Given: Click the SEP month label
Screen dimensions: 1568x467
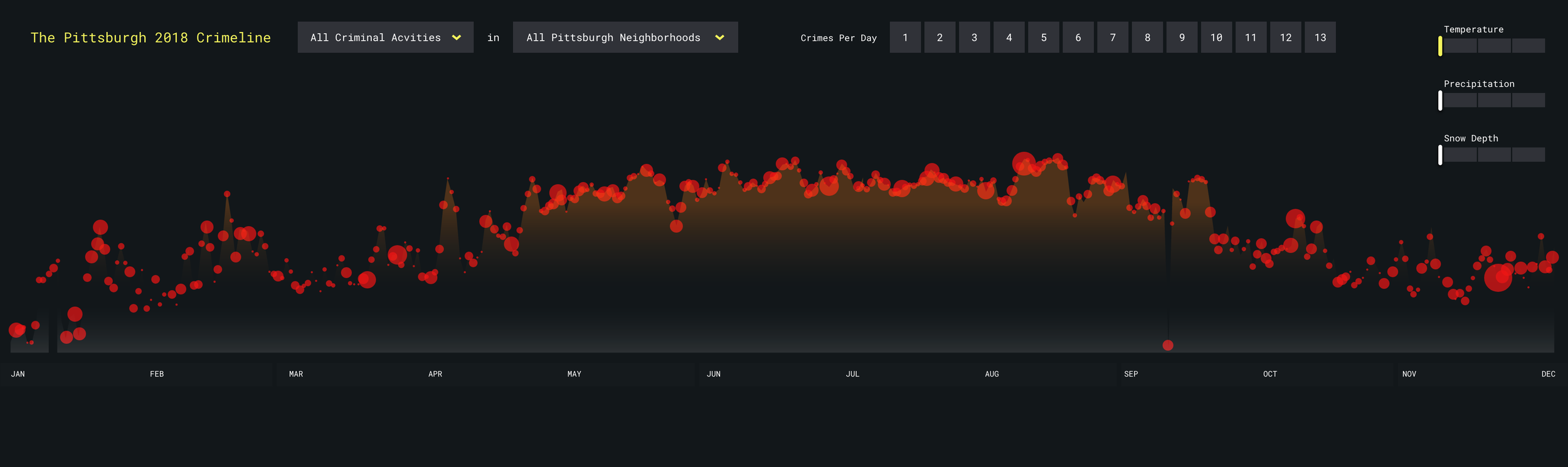Looking at the screenshot, I should (1131, 374).
